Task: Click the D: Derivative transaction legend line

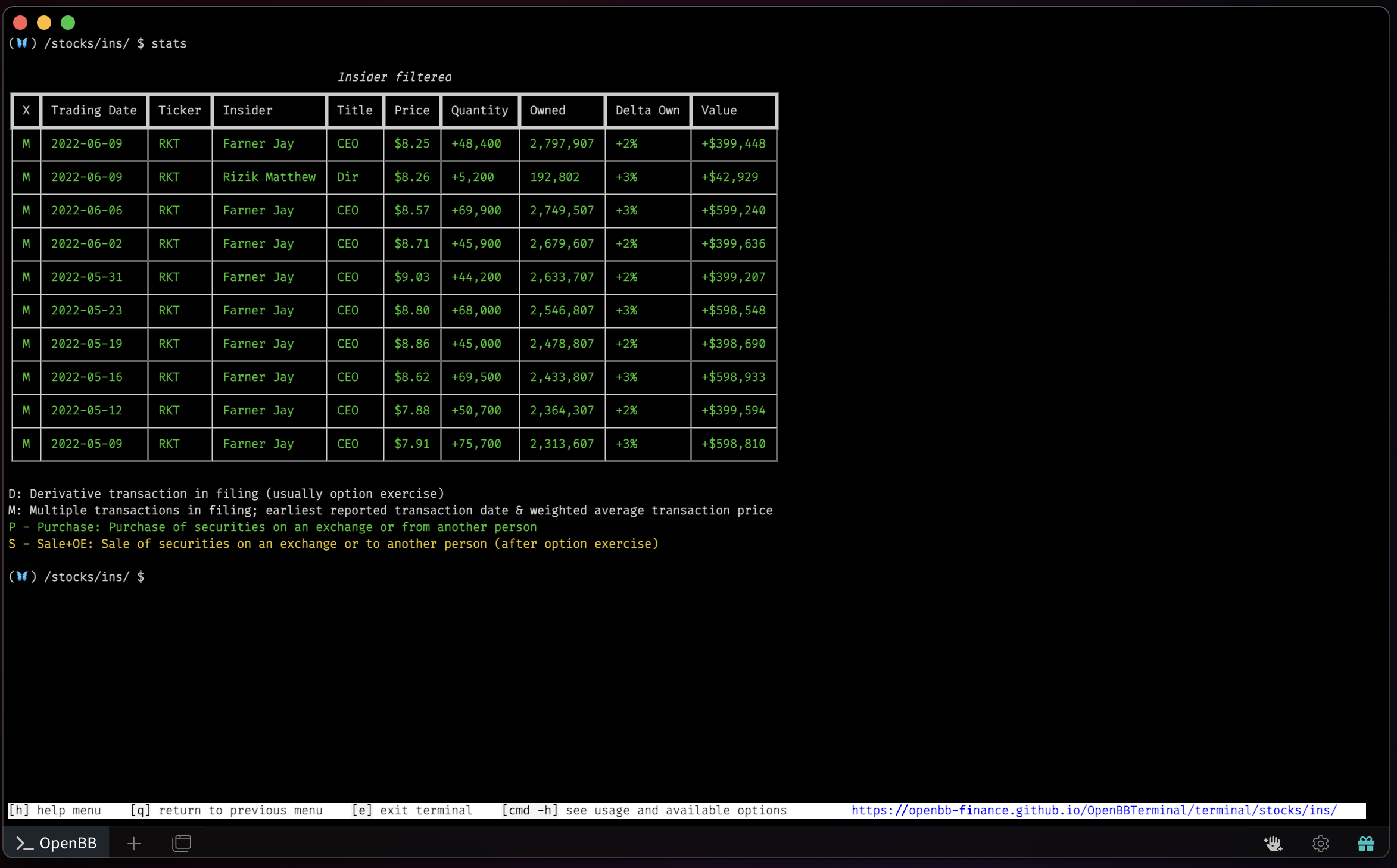Action: 226,494
